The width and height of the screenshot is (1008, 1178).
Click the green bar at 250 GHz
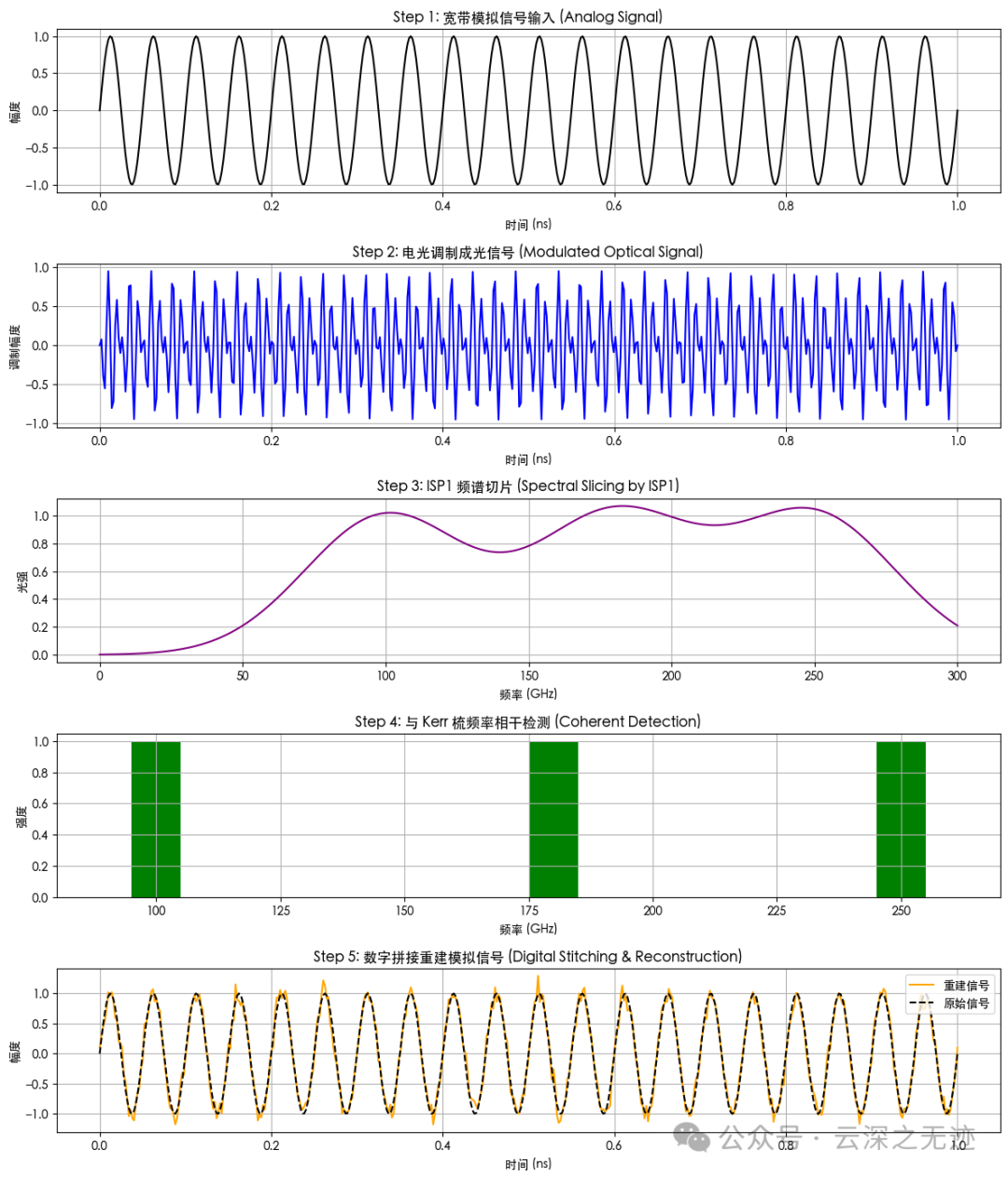[901, 820]
